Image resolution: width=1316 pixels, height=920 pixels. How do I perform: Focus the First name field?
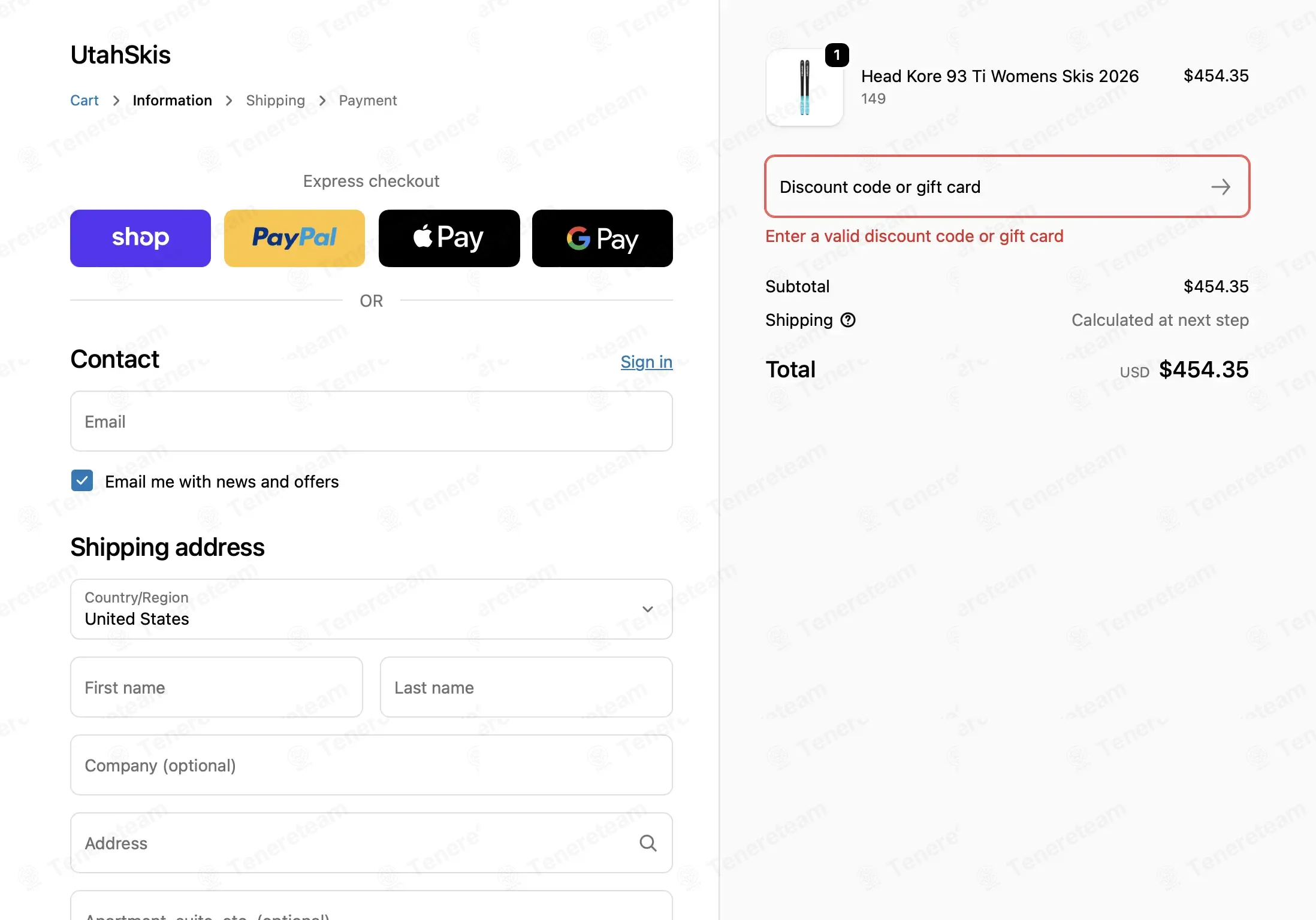click(216, 687)
